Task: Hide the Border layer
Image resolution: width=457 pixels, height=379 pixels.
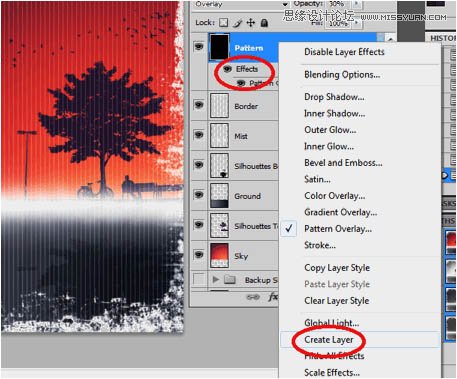Action: point(199,105)
